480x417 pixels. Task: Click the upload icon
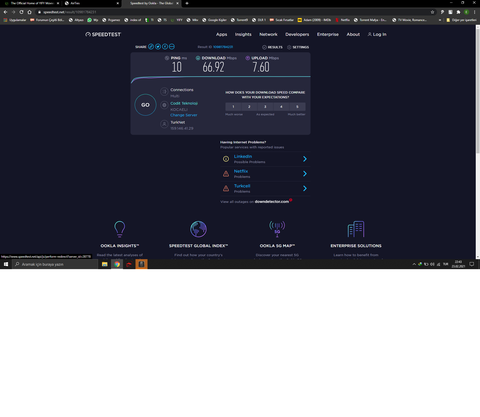tap(247, 58)
